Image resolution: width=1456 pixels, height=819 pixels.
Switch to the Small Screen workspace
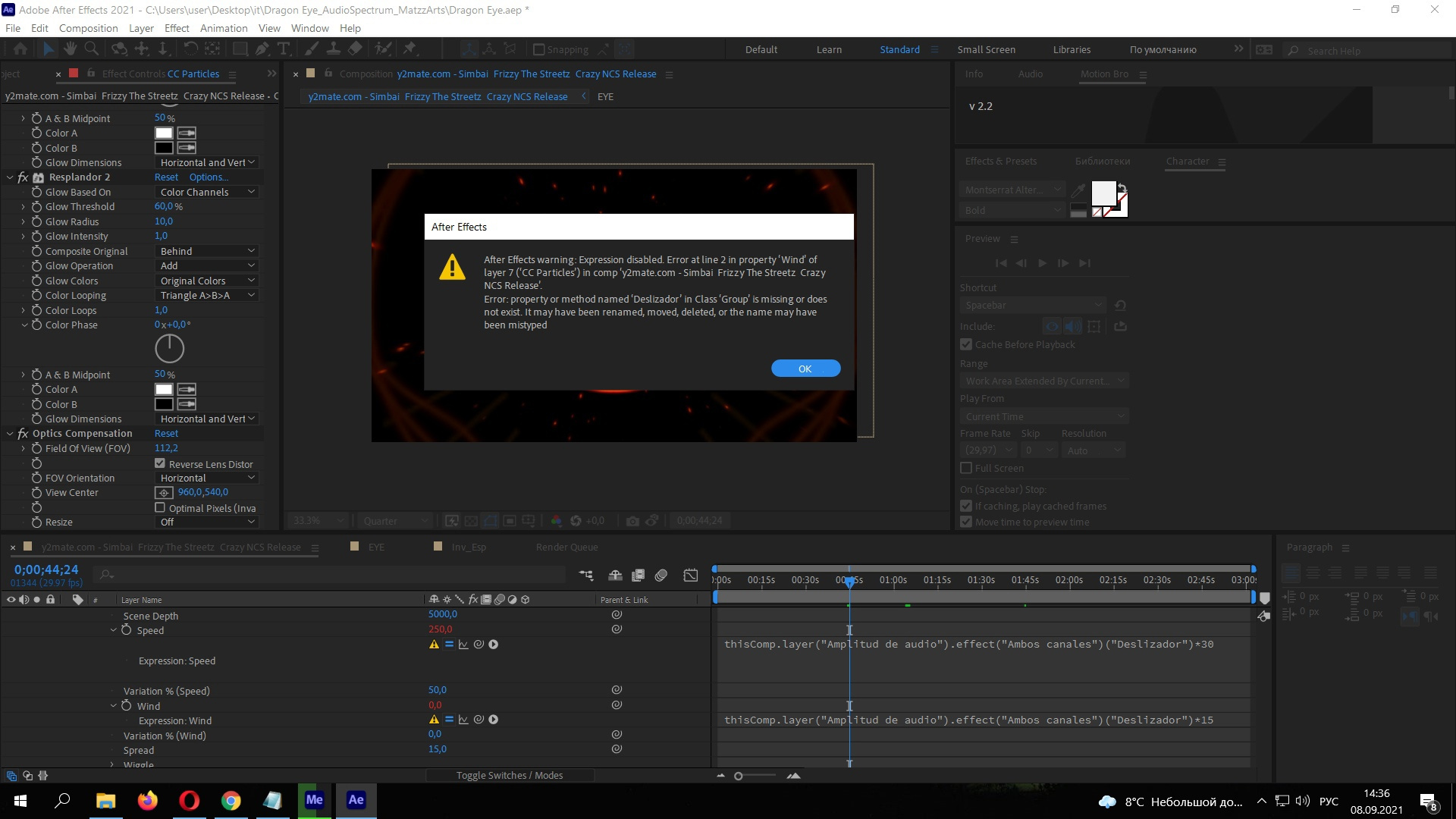tap(986, 49)
